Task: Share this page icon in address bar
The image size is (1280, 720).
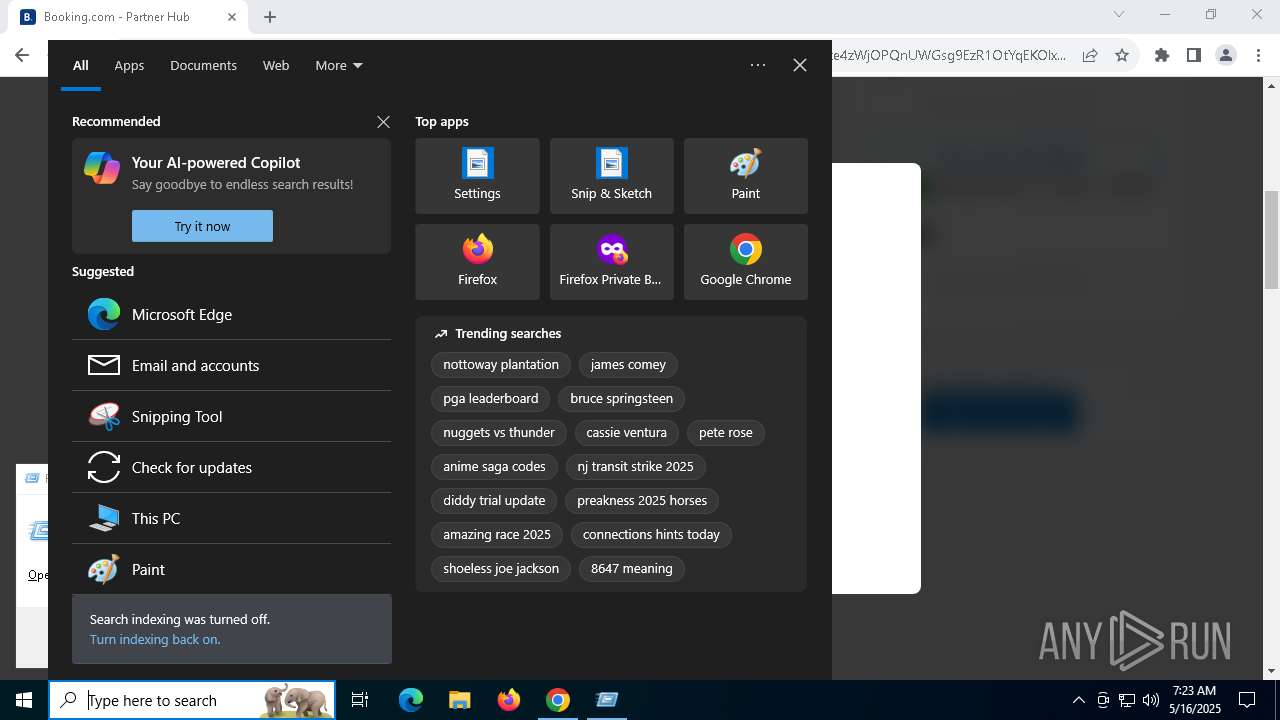Action: click(1090, 55)
